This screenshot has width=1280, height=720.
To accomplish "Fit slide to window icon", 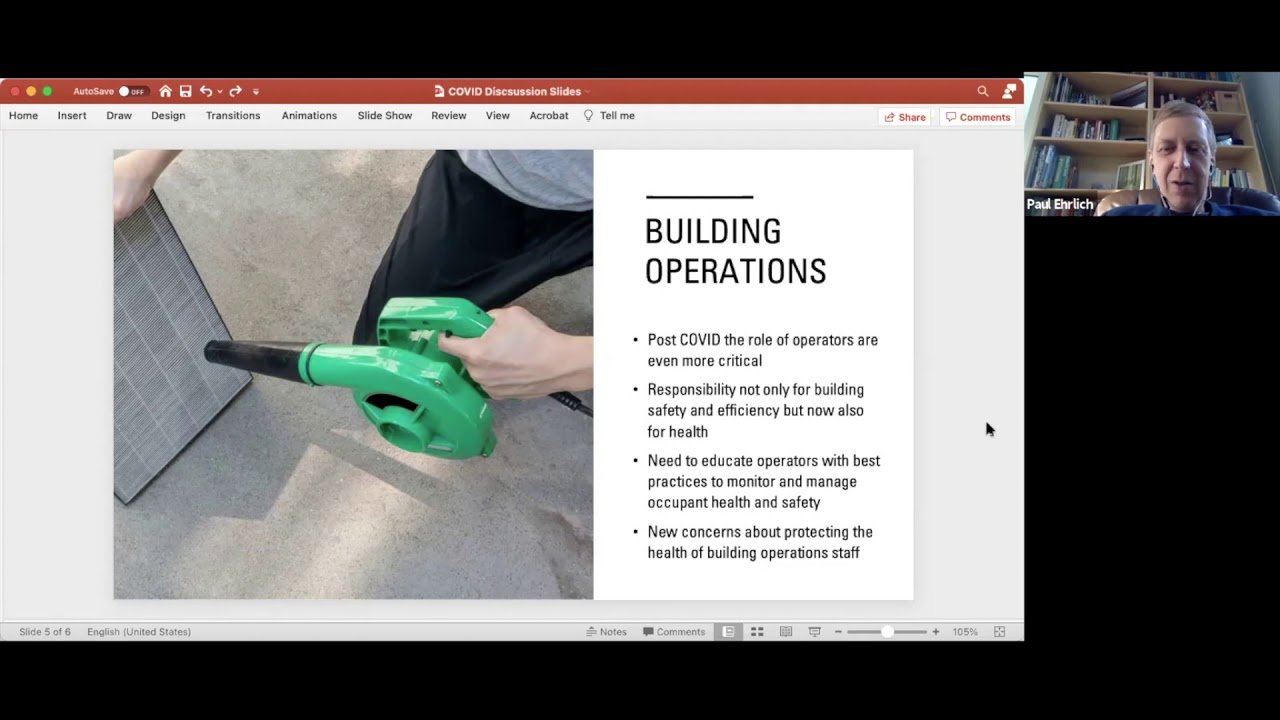I will point(999,632).
